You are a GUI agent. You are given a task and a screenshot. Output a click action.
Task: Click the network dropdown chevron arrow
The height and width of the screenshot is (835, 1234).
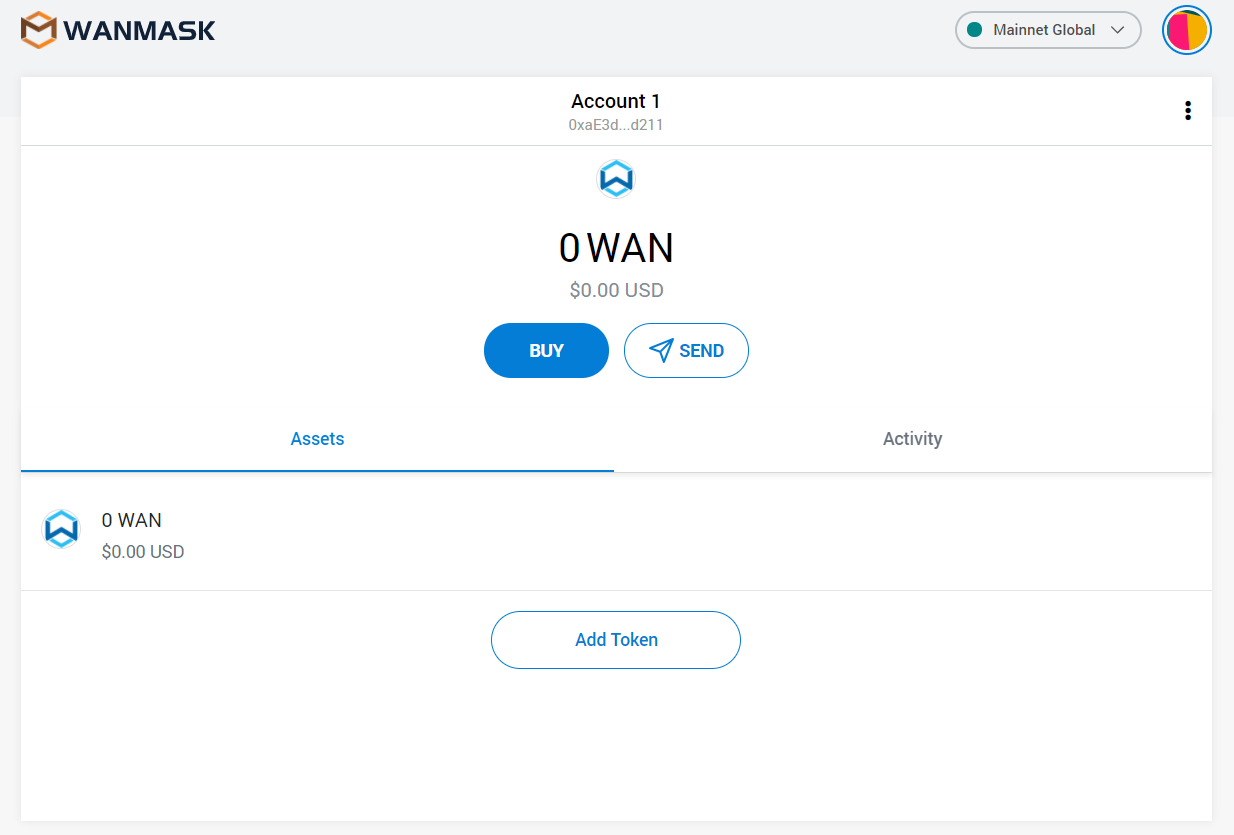(x=1118, y=30)
